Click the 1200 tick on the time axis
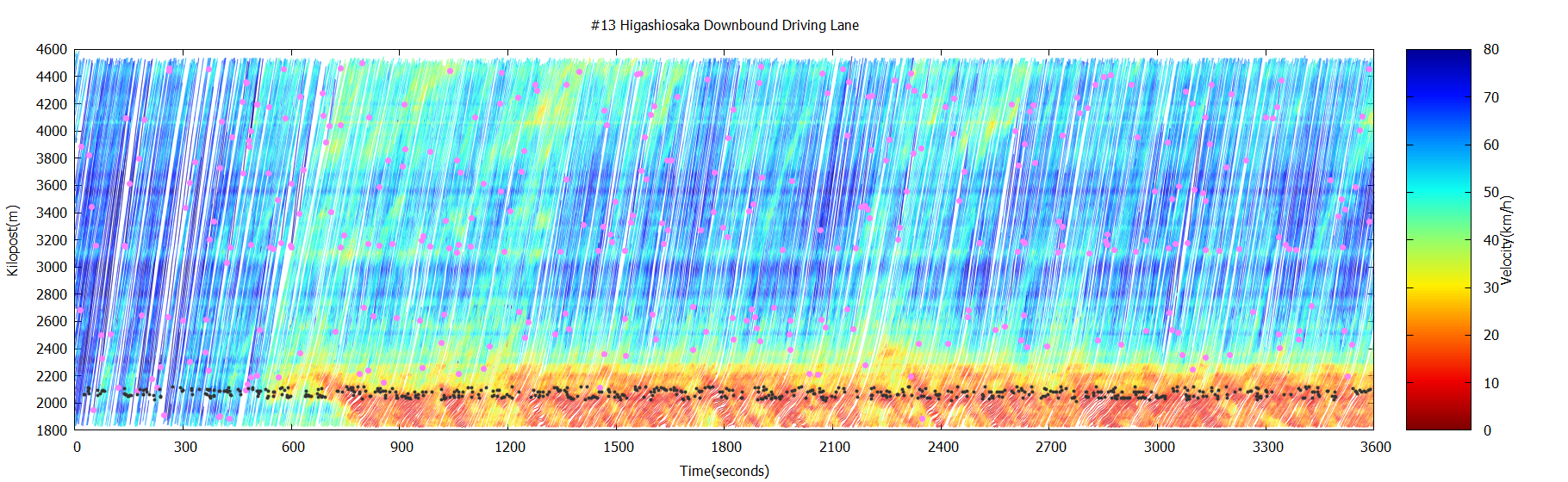This screenshot has width=1568, height=482. (x=509, y=447)
